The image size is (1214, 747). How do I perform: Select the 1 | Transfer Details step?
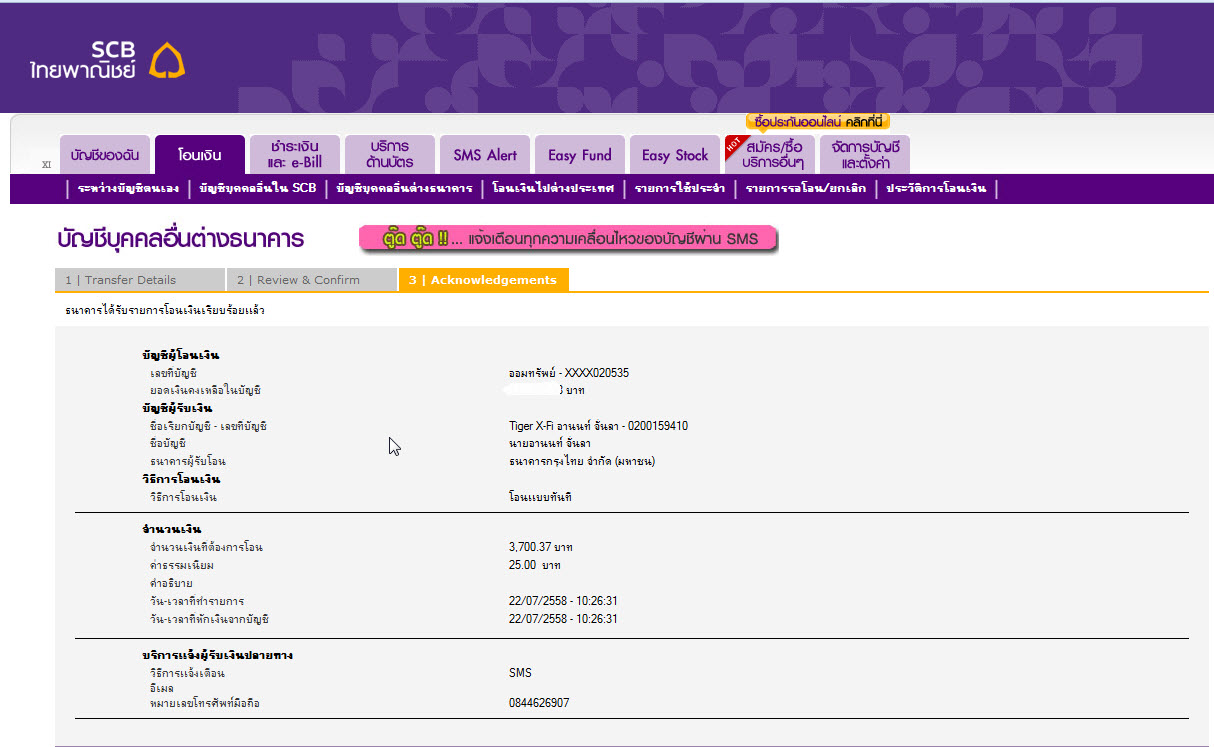[140, 280]
